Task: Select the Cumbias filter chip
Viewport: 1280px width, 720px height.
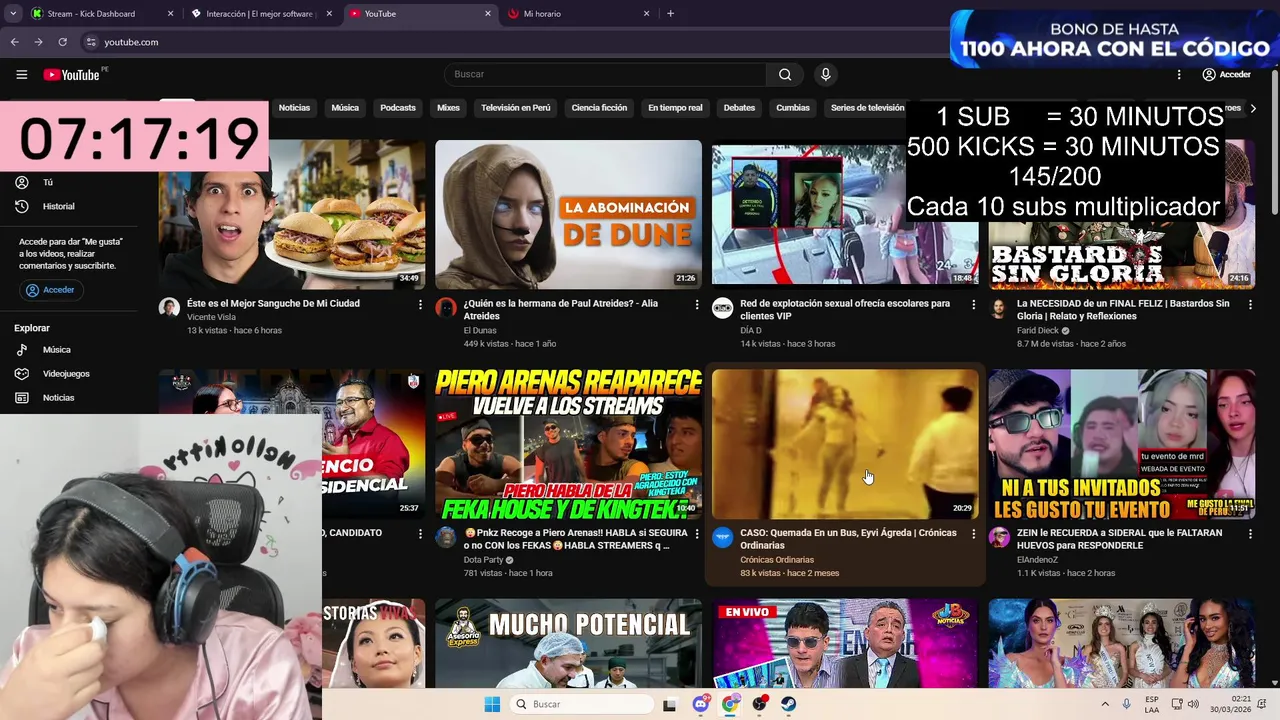Action: point(793,108)
